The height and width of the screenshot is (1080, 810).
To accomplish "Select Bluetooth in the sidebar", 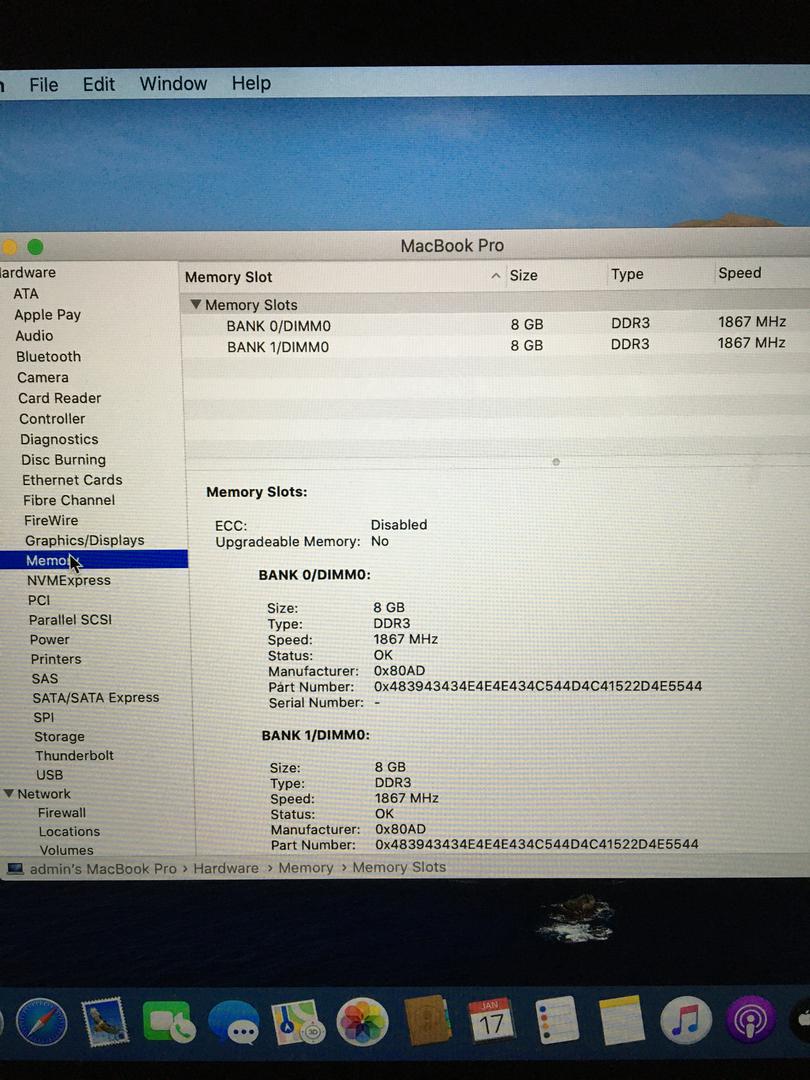I will [48, 356].
